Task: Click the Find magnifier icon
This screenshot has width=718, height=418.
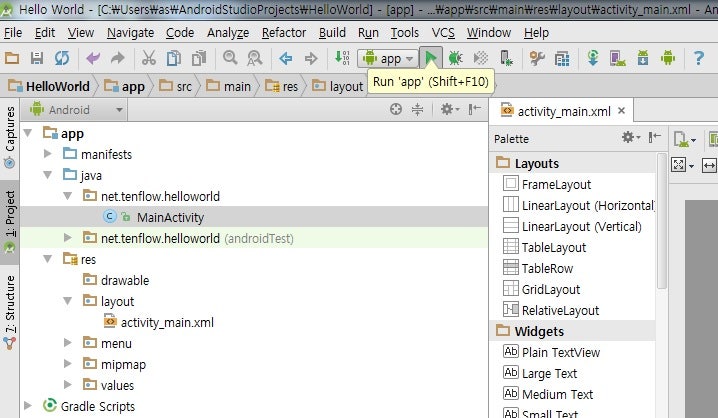Action: tap(230, 58)
